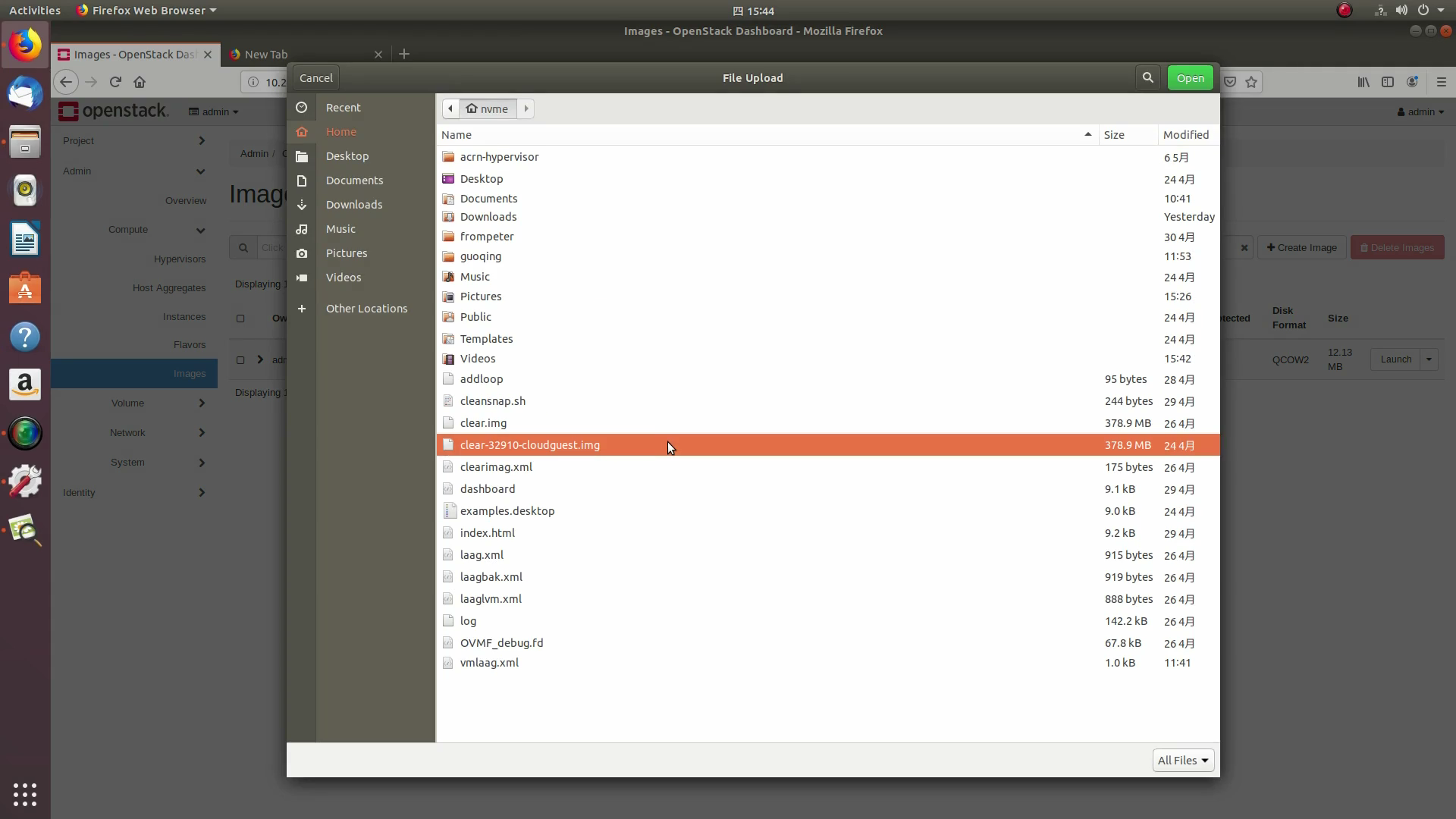
Task: Click the path bar right arrow
Action: [526, 108]
